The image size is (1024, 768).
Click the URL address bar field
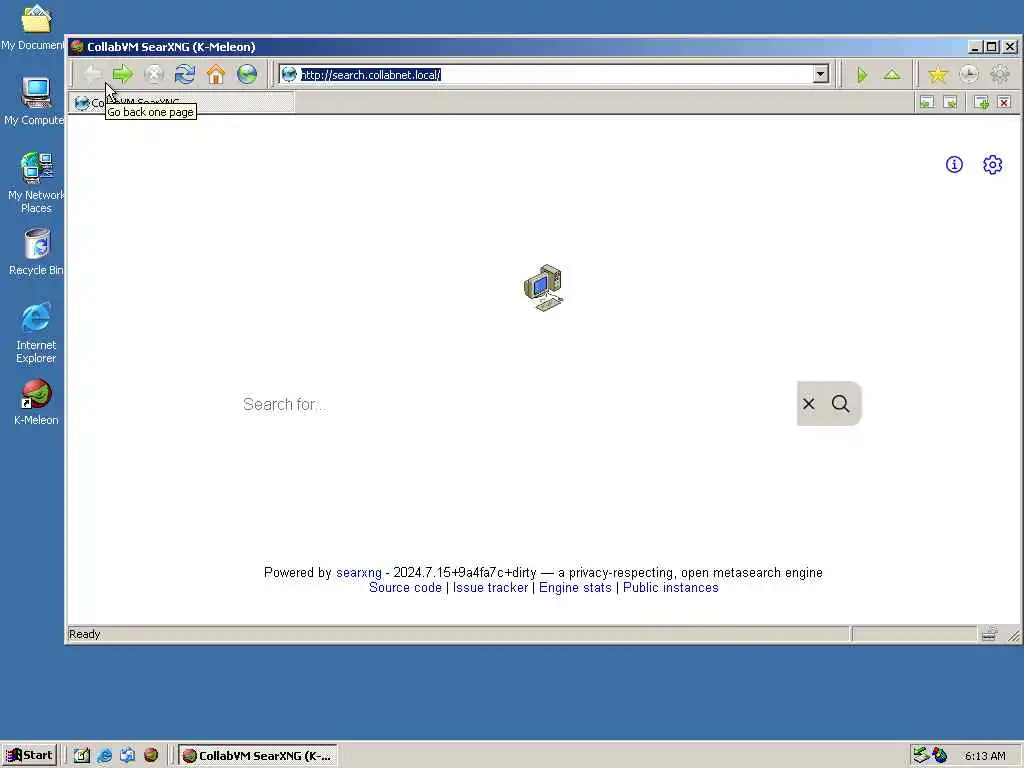[555, 74]
